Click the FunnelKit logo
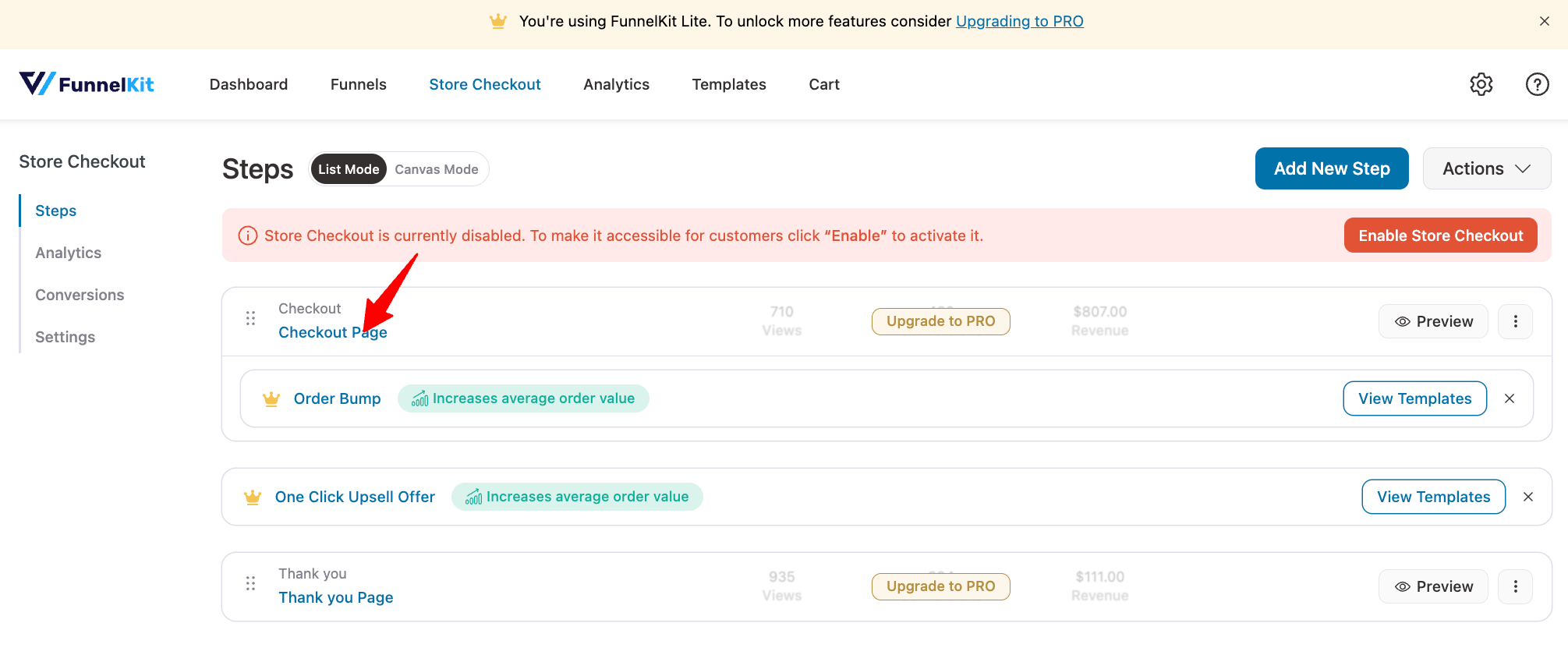This screenshot has width=1568, height=662. click(x=87, y=84)
